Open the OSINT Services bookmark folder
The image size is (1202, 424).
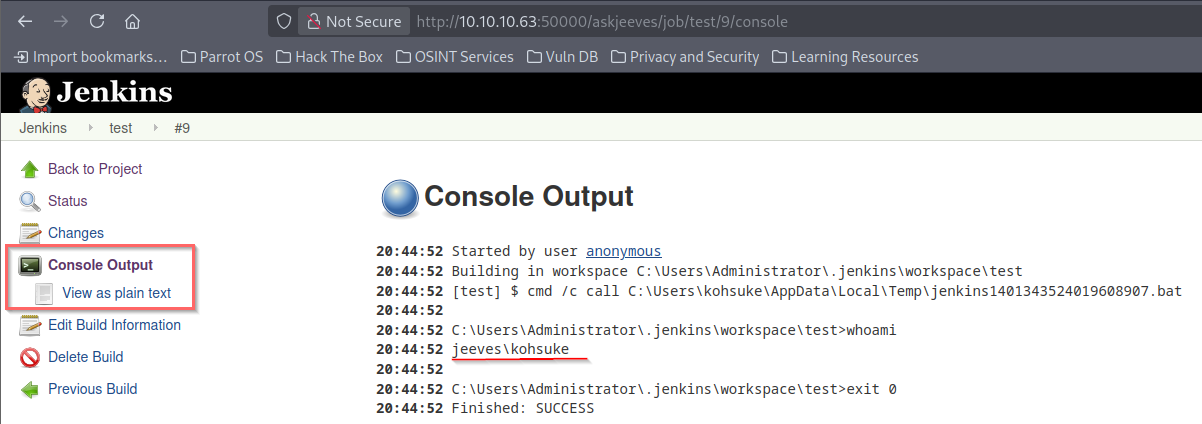454,57
